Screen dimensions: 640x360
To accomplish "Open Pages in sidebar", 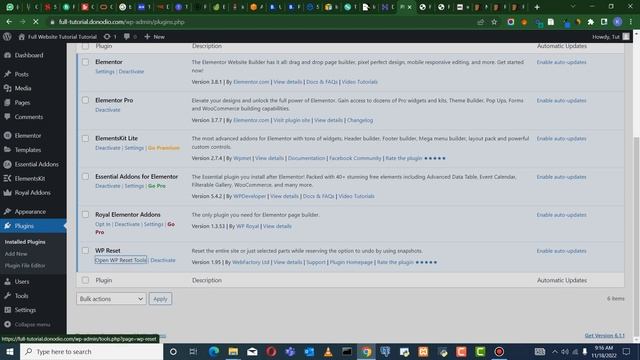I will tap(22, 102).
